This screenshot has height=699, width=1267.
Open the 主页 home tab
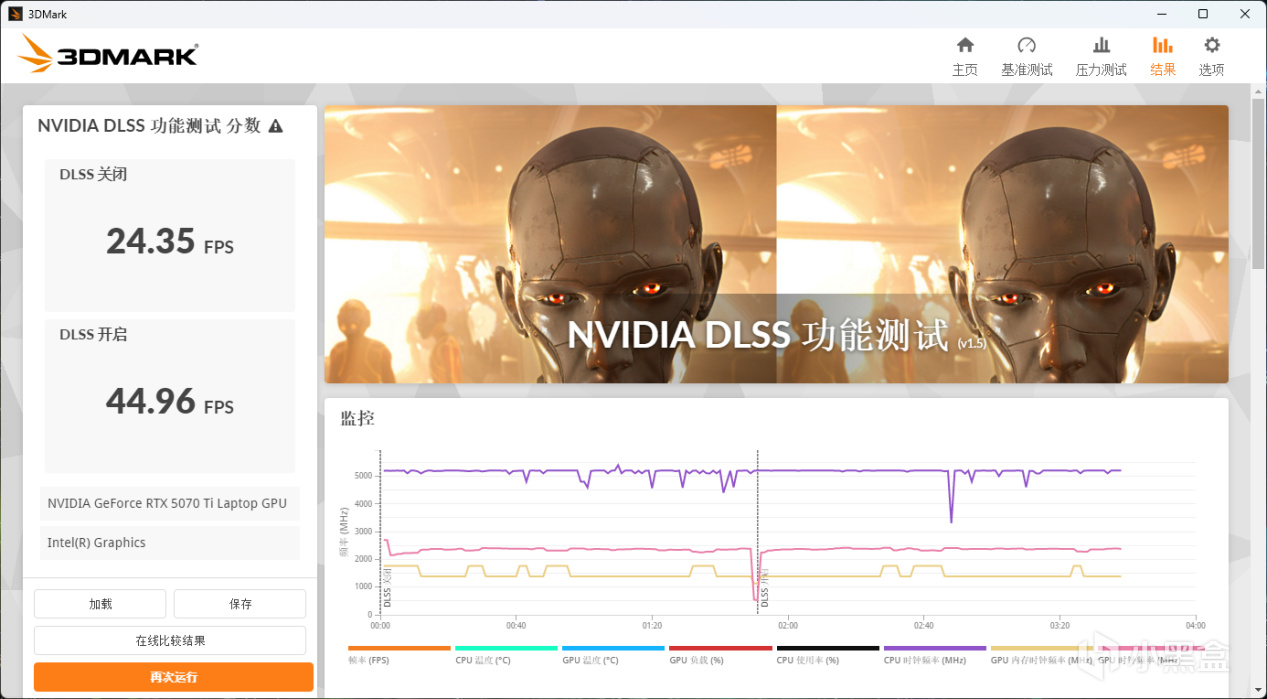(x=965, y=57)
